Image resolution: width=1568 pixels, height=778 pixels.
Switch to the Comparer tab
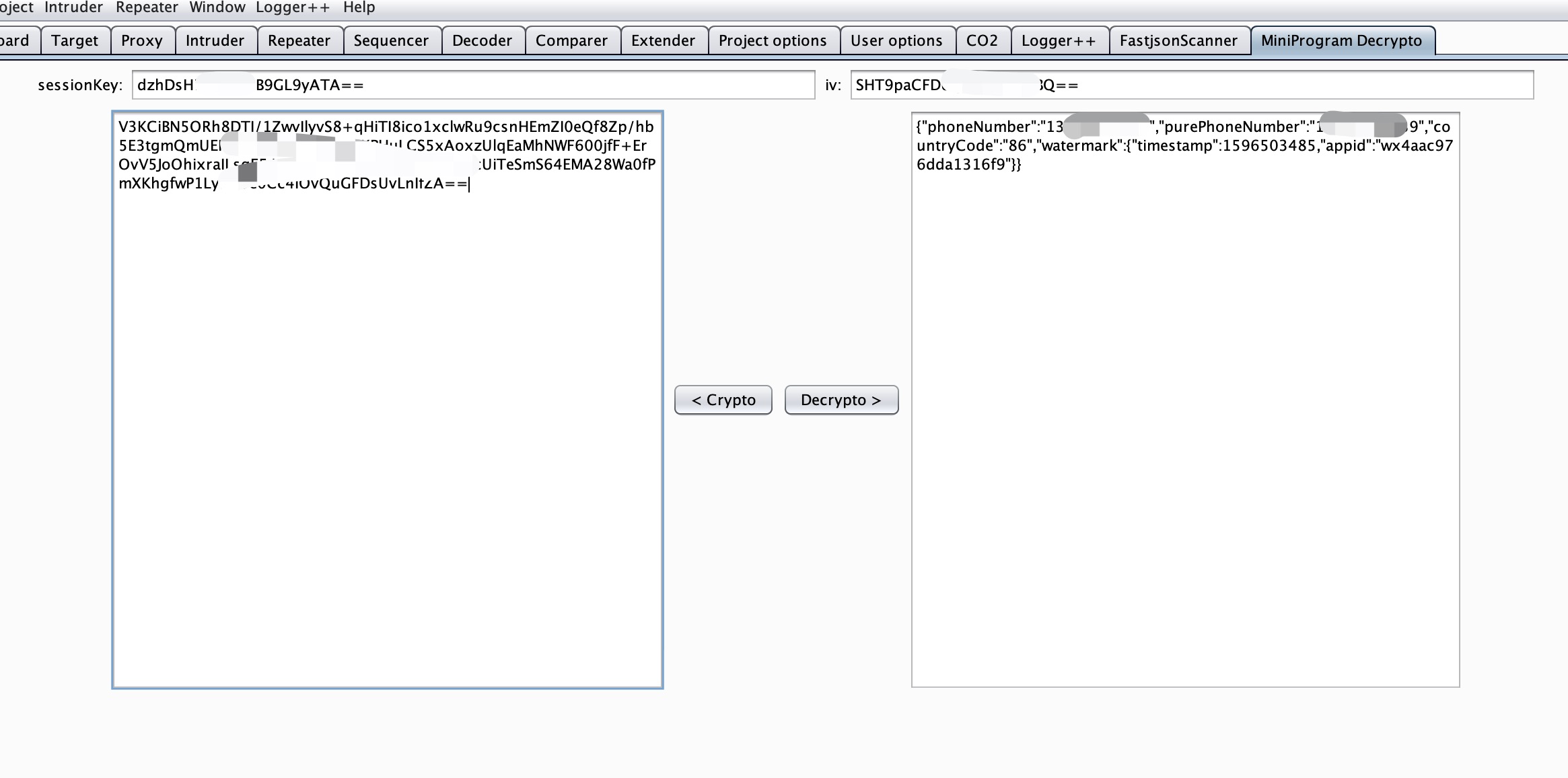pos(571,40)
